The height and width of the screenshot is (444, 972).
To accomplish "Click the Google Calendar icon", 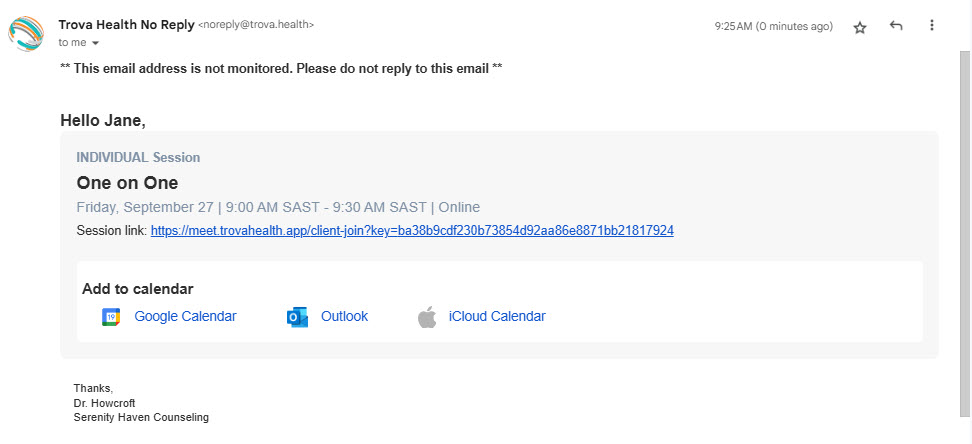I will pyautogui.click(x=110, y=317).
